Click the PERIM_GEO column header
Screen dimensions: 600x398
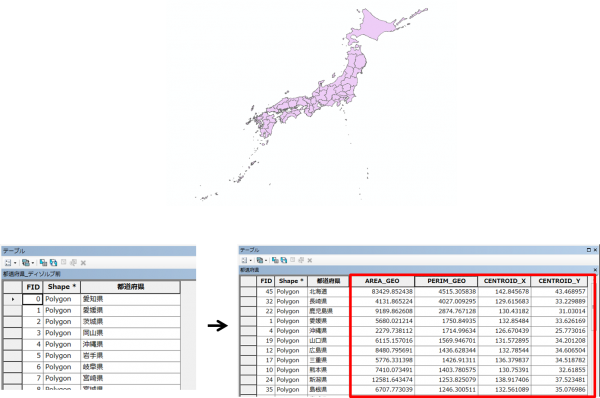(x=447, y=281)
